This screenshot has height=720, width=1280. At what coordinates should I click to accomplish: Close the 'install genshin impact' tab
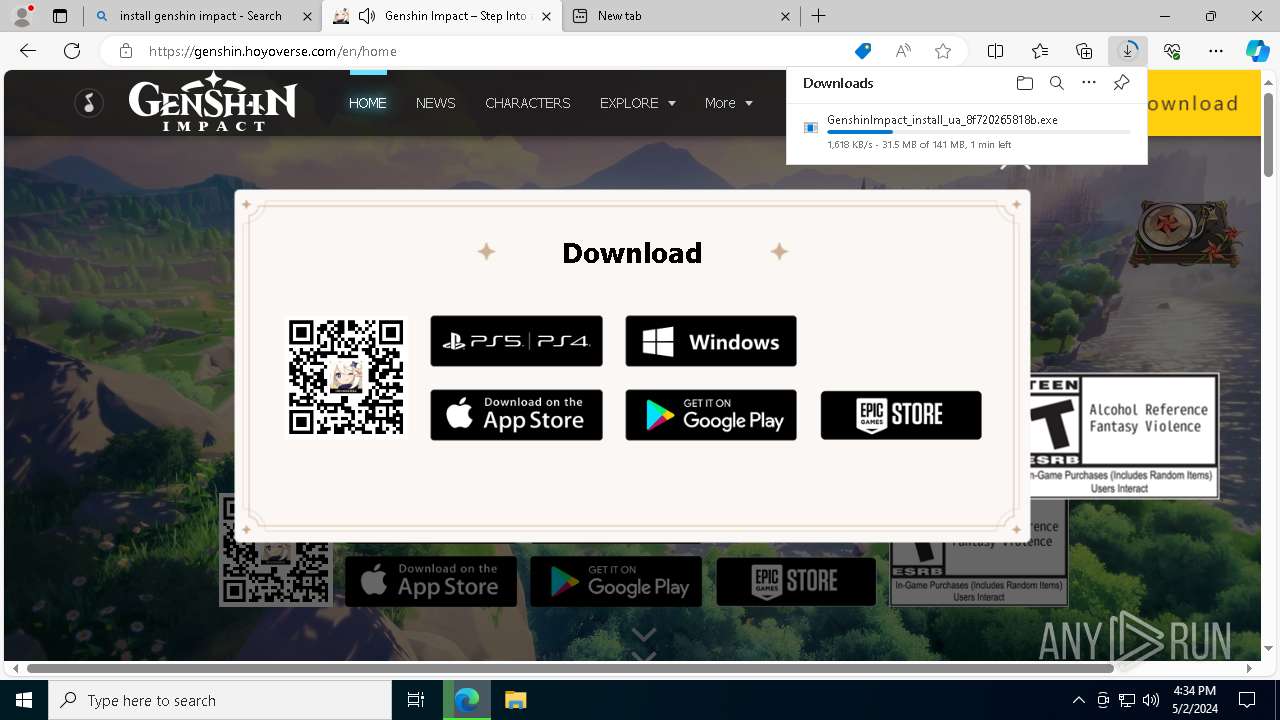[x=307, y=16]
